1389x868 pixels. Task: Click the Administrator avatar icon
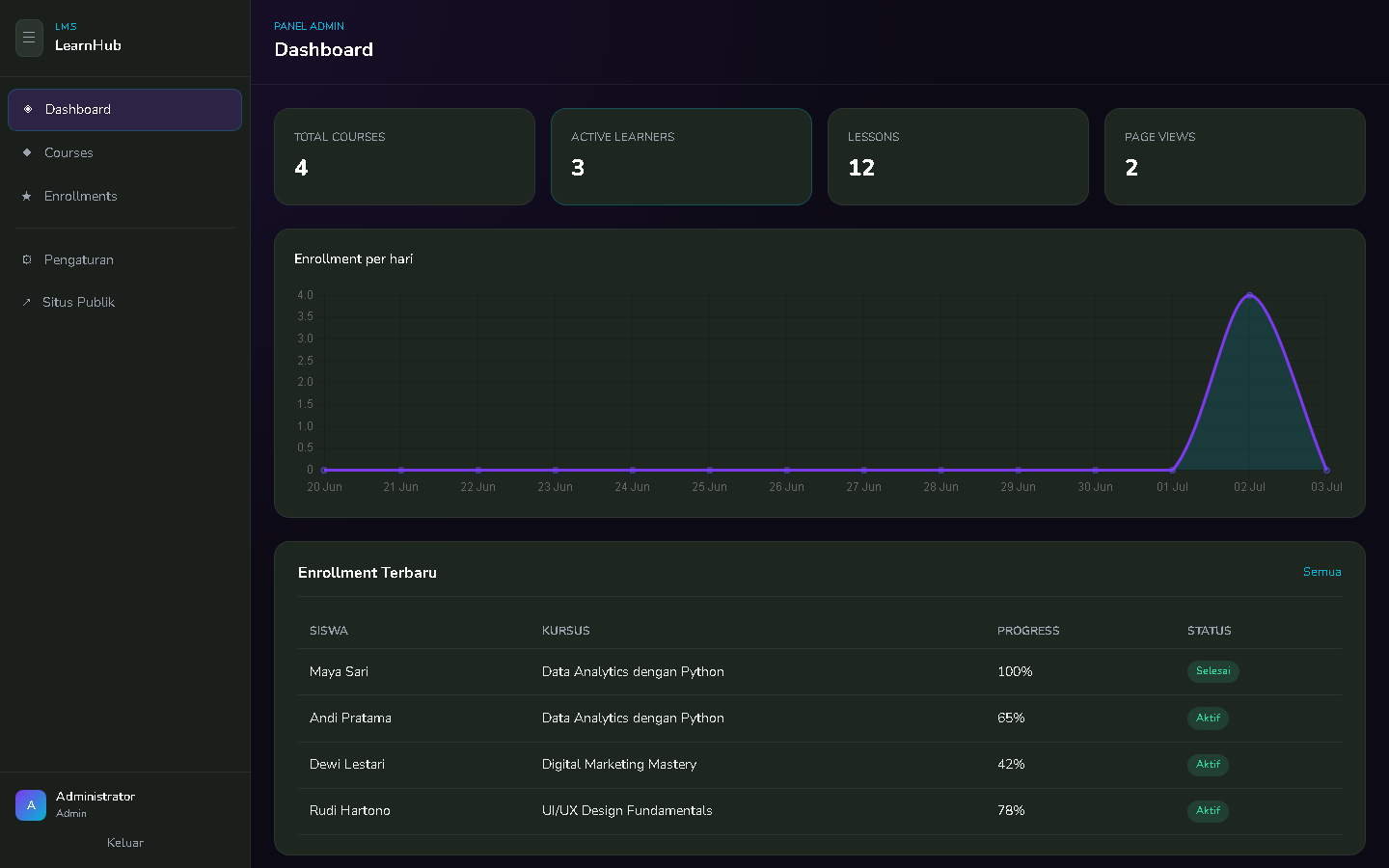pyautogui.click(x=31, y=805)
